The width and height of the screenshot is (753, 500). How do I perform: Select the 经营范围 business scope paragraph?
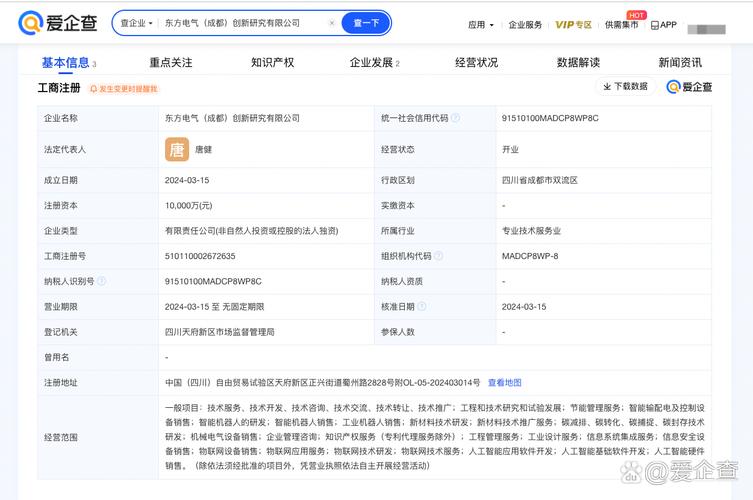pos(435,437)
